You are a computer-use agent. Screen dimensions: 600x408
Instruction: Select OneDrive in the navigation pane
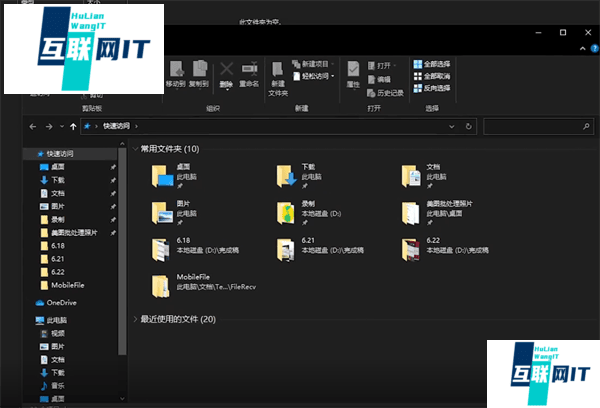[x=61, y=302]
